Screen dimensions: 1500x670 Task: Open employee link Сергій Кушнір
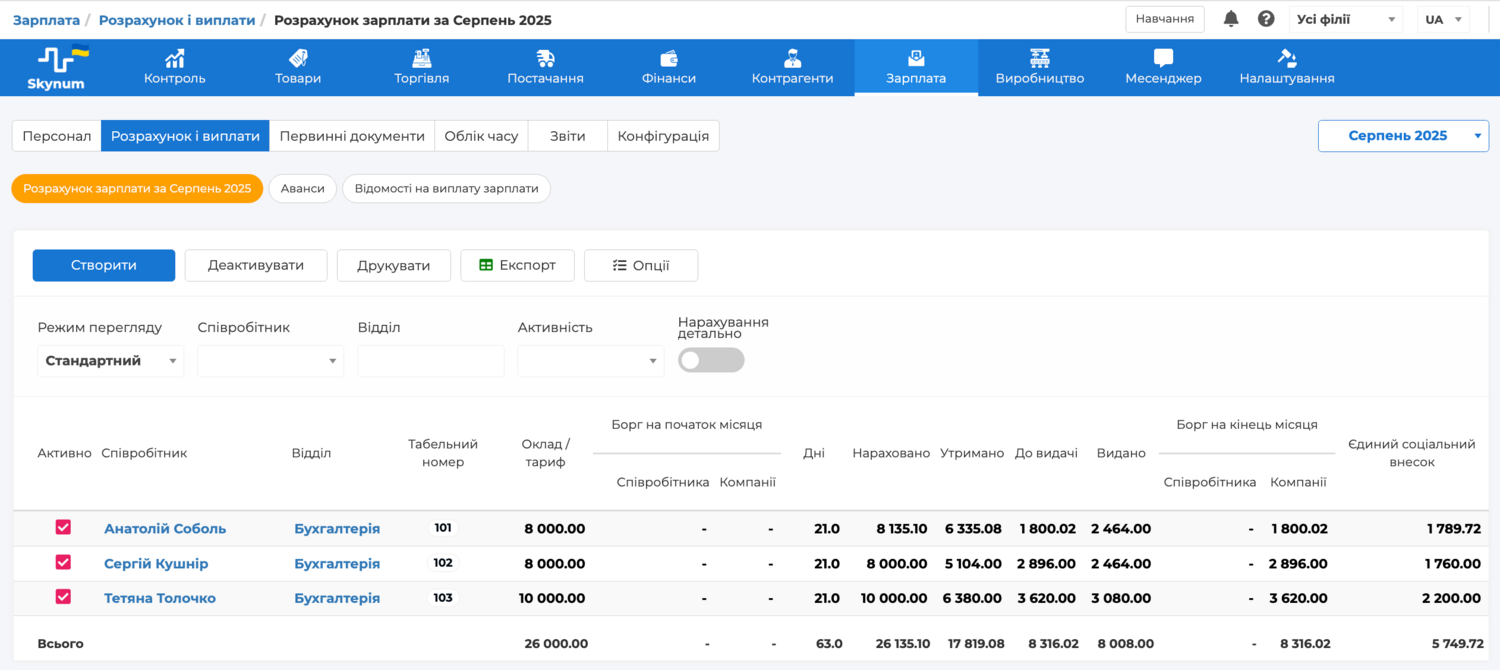point(156,564)
